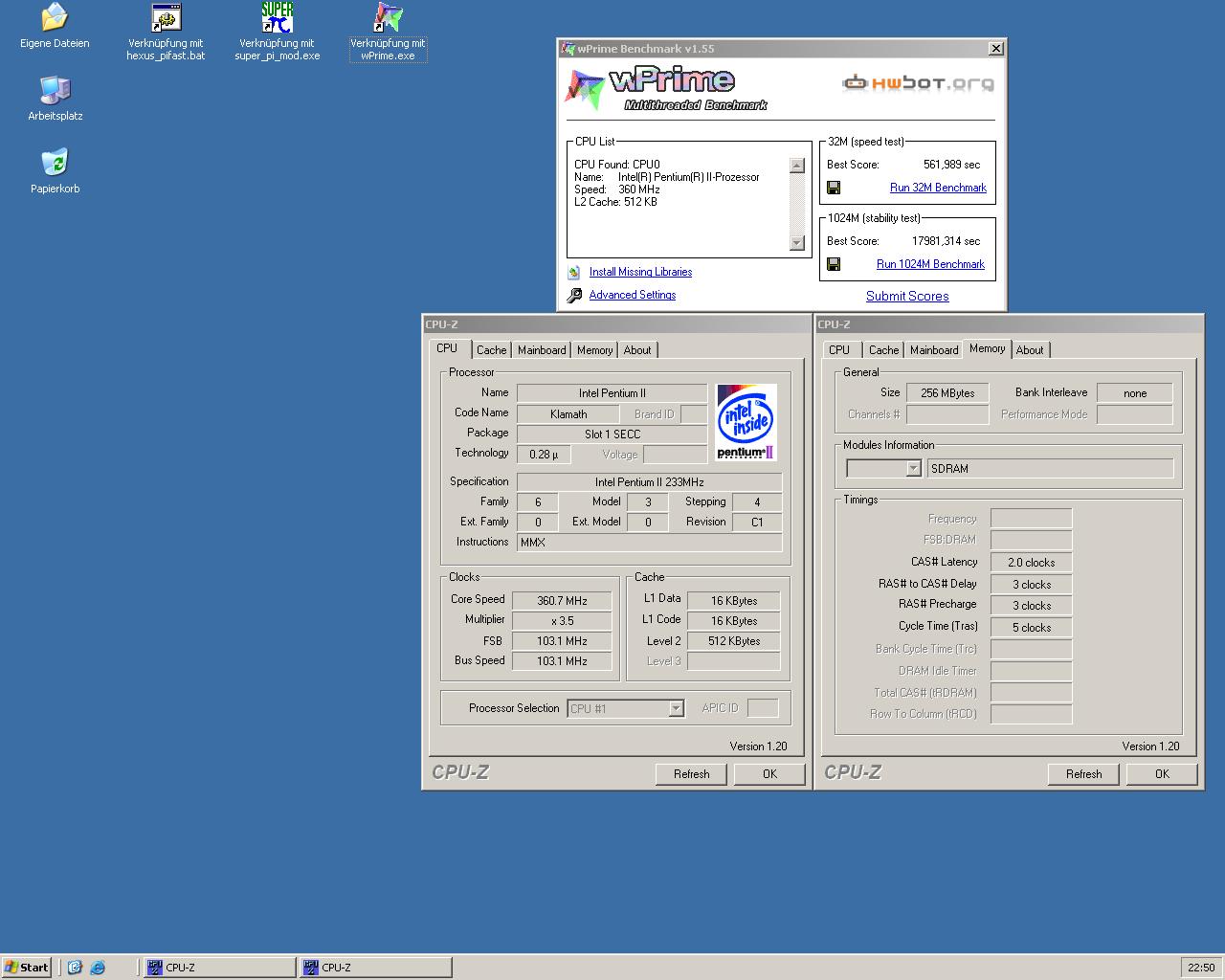Screen dimensions: 1225x980
Task: Click the Intel Inside Pentium II logo
Action: pyautogui.click(x=746, y=422)
